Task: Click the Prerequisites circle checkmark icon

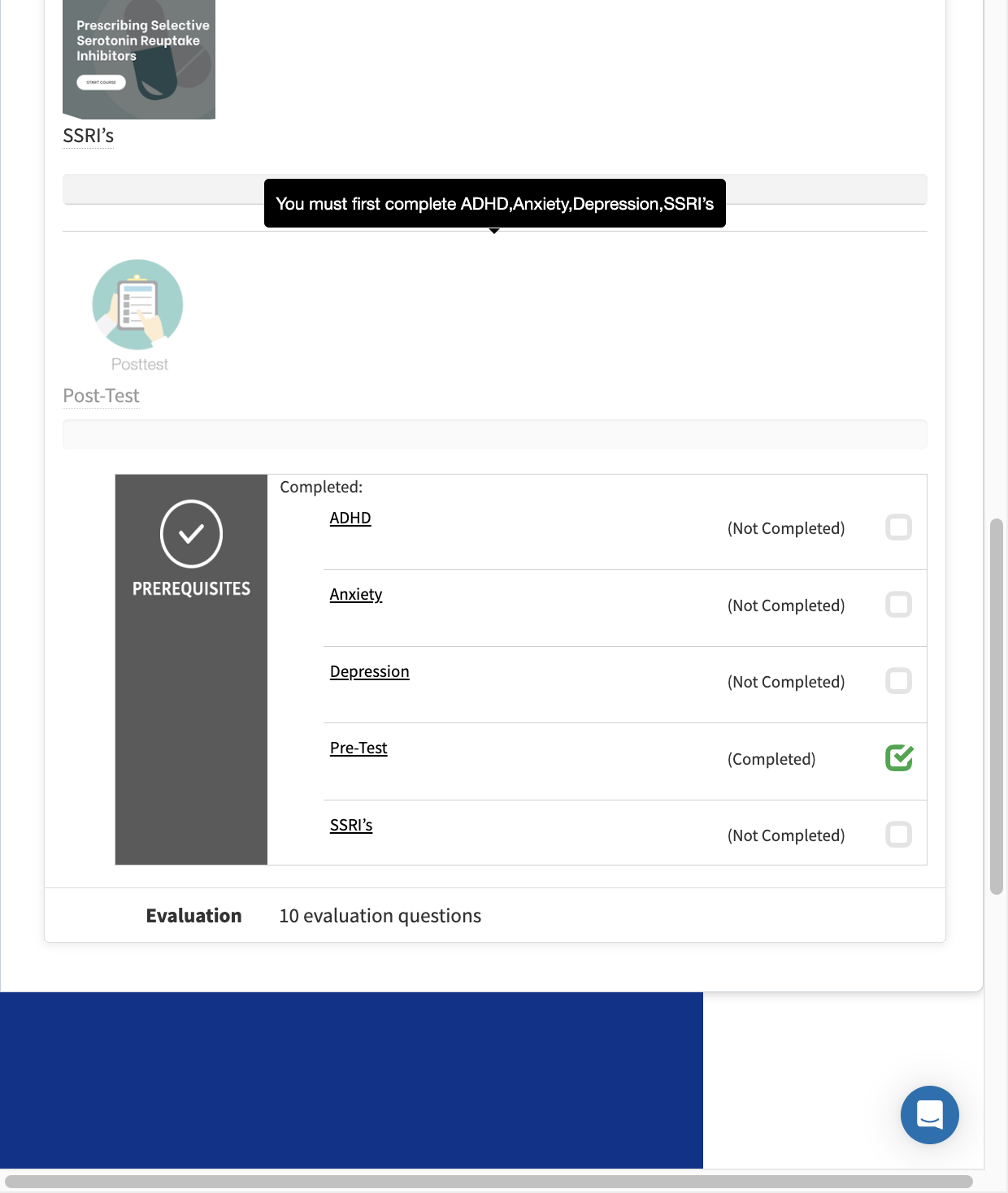Action: [x=192, y=534]
